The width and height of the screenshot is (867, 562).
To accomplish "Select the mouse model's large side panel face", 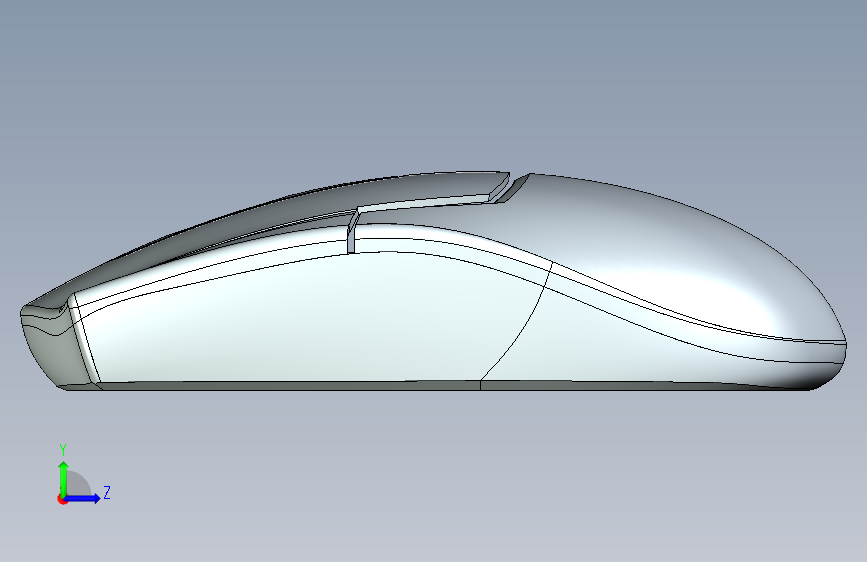I will click(310, 321).
